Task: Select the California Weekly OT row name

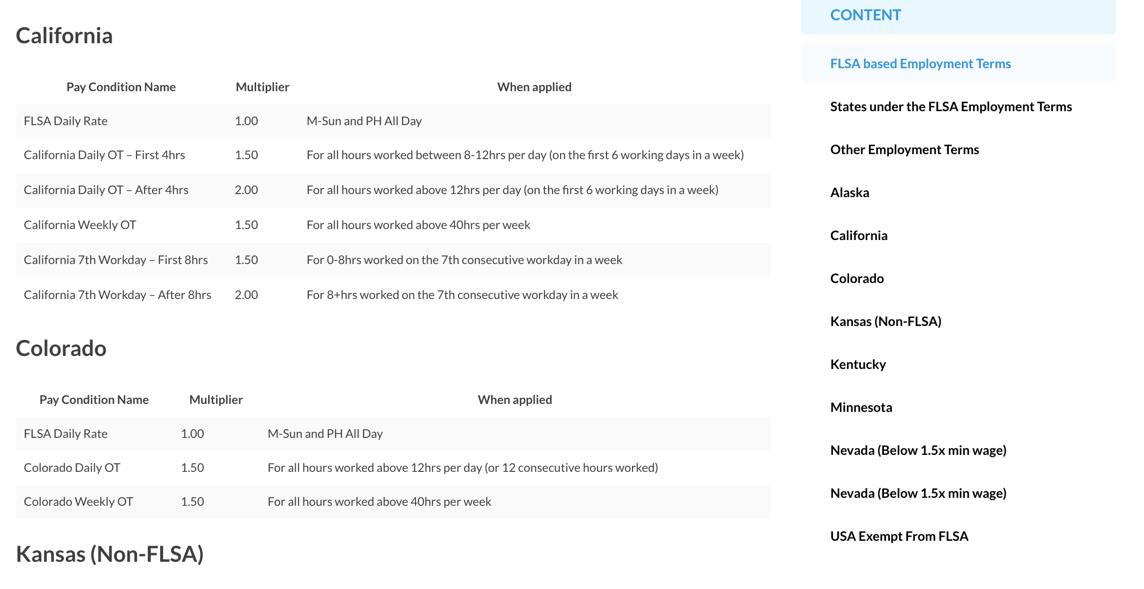Action: click(80, 225)
